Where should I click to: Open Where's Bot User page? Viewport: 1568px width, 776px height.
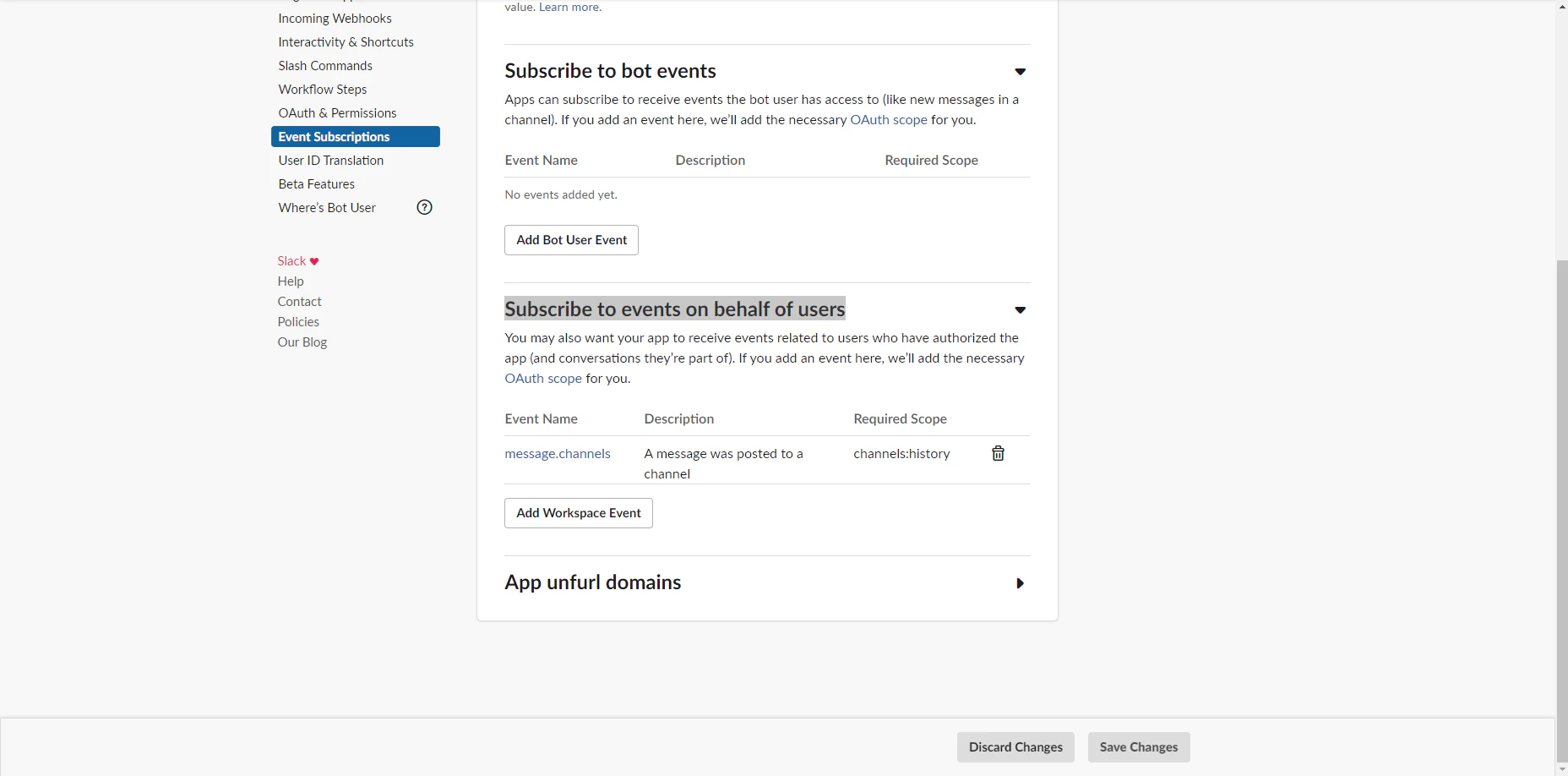pyautogui.click(x=327, y=208)
